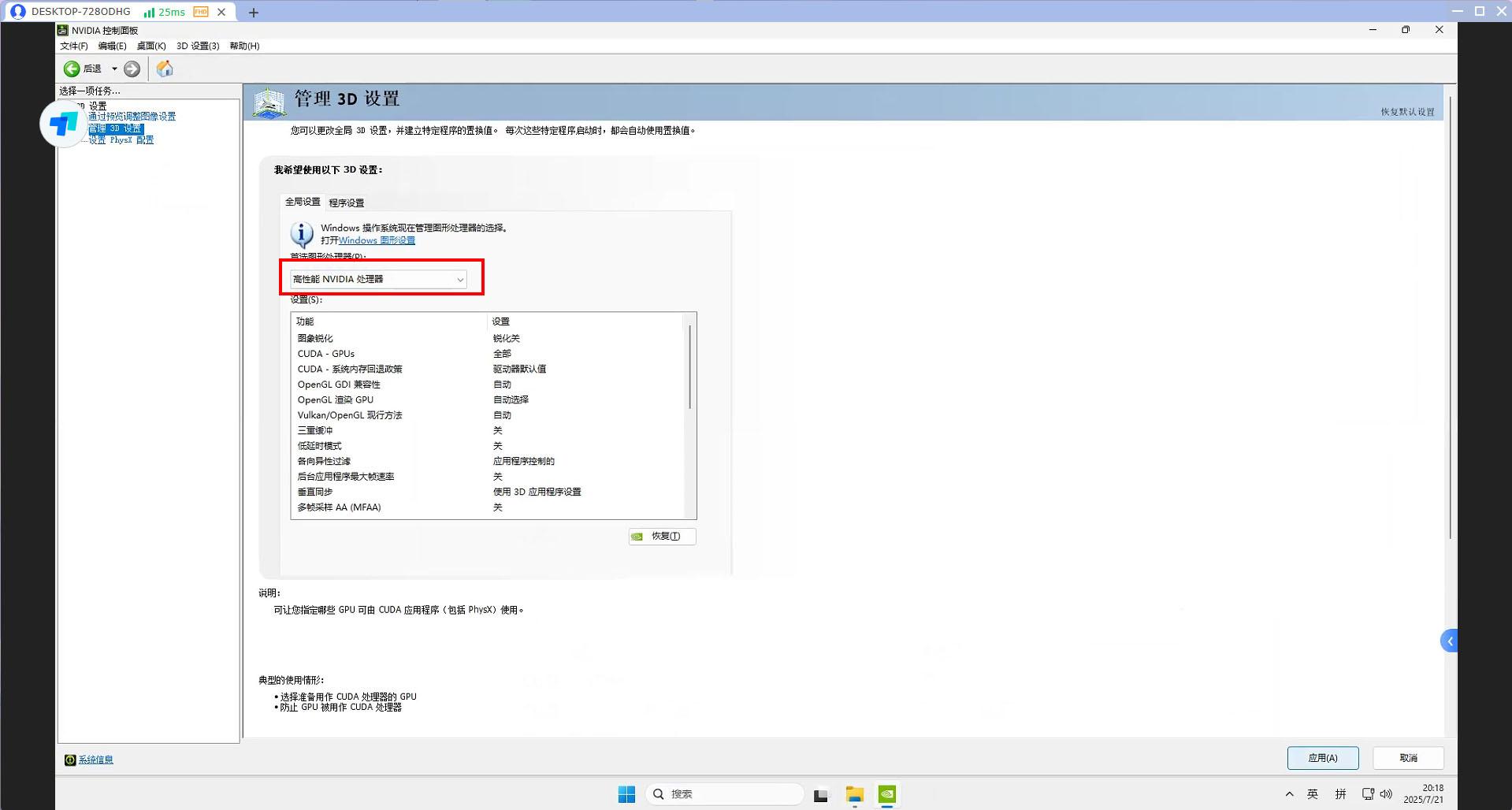Click 应用(A) apply button
The height and width of the screenshot is (810, 1512).
click(1323, 758)
